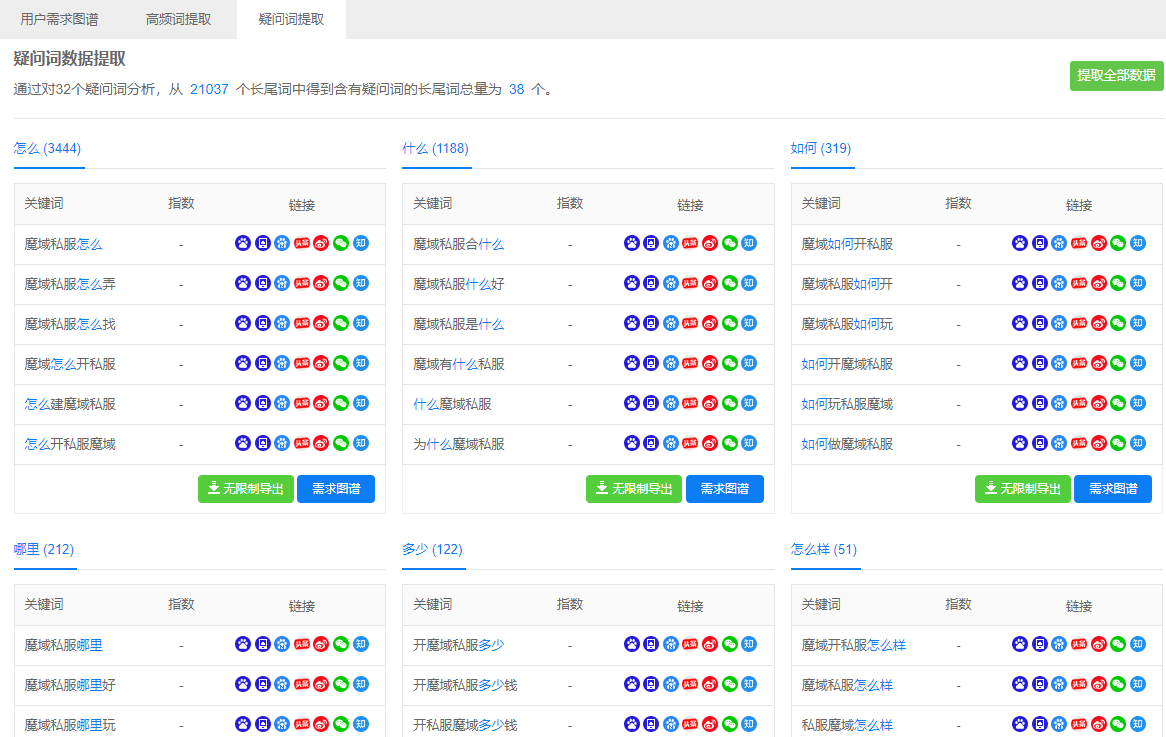Click keyword 魔域有什么私服
This screenshot has height=737, width=1166.
click(459, 364)
